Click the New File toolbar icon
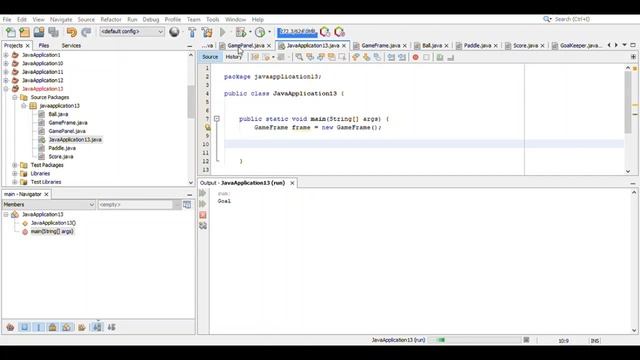Image resolution: width=640 pixels, height=360 pixels. 11,32
